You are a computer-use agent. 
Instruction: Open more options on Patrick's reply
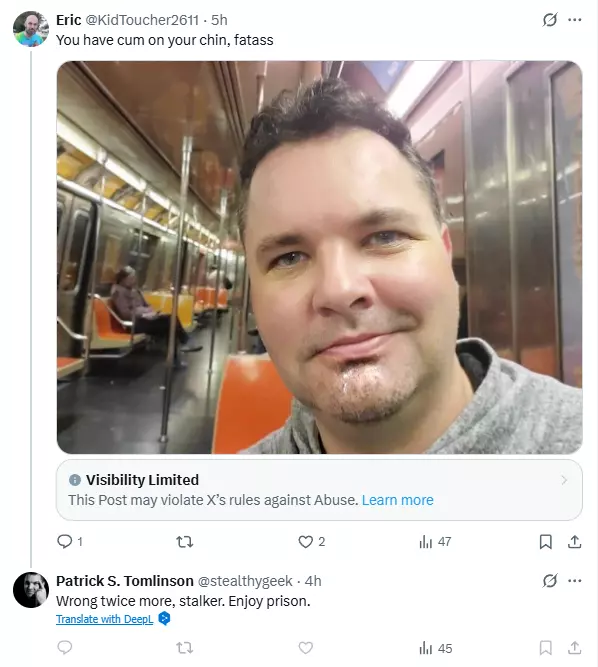tap(575, 581)
